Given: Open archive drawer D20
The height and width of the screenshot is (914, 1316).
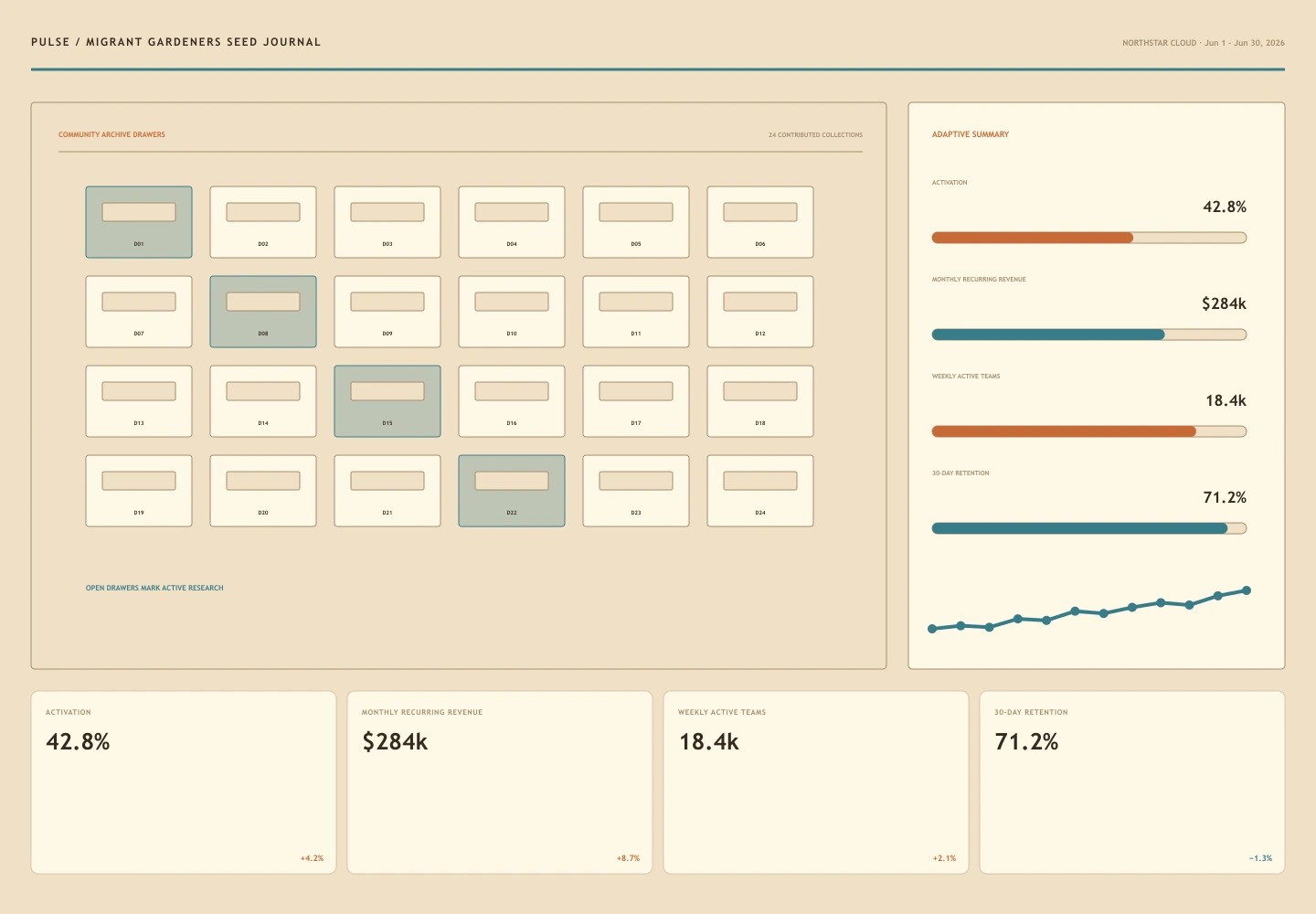Looking at the screenshot, I should (x=263, y=491).
